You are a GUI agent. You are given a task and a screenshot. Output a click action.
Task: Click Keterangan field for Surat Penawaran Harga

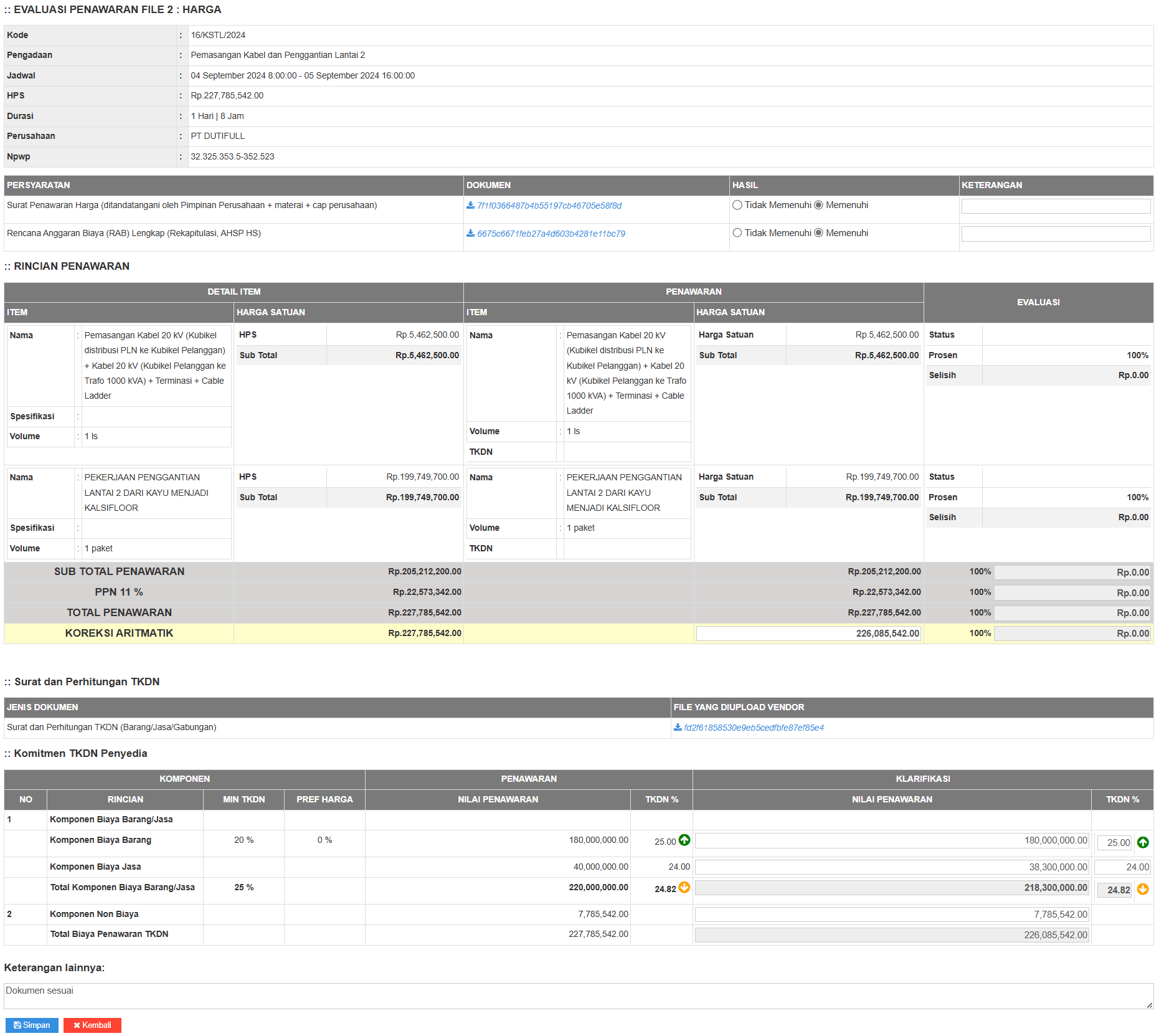tap(1055, 206)
